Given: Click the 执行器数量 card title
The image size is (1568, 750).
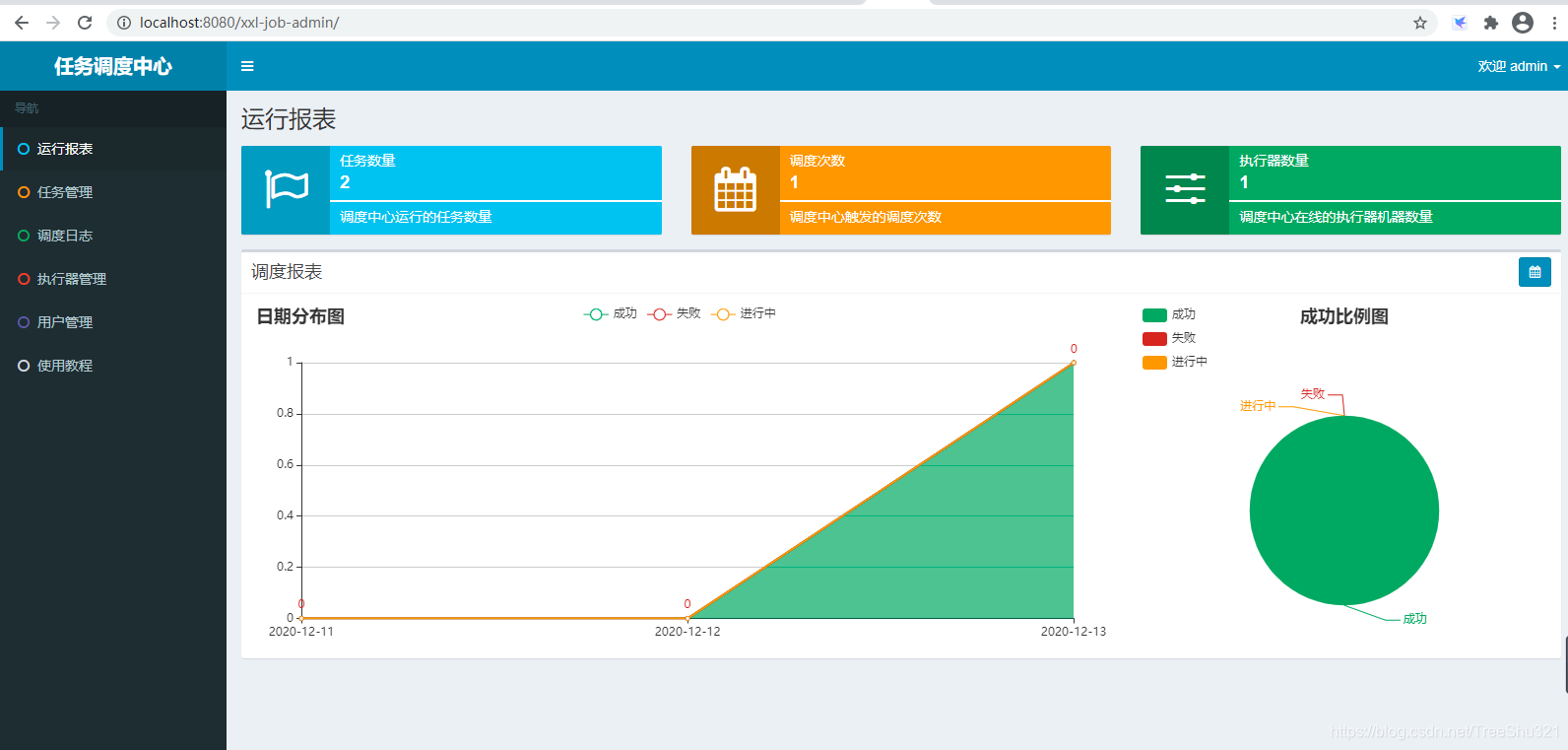Looking at the screenshot, I should point(1274,161).
